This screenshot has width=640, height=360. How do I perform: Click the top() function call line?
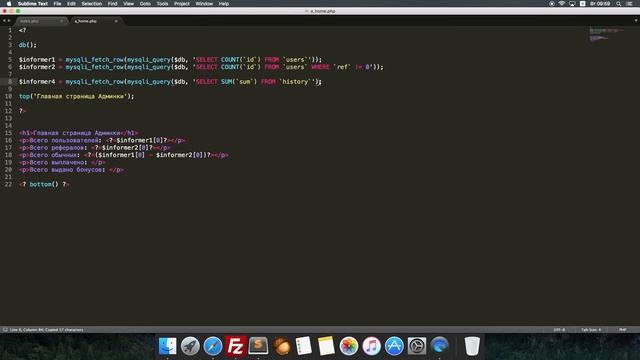pos(76,96)
